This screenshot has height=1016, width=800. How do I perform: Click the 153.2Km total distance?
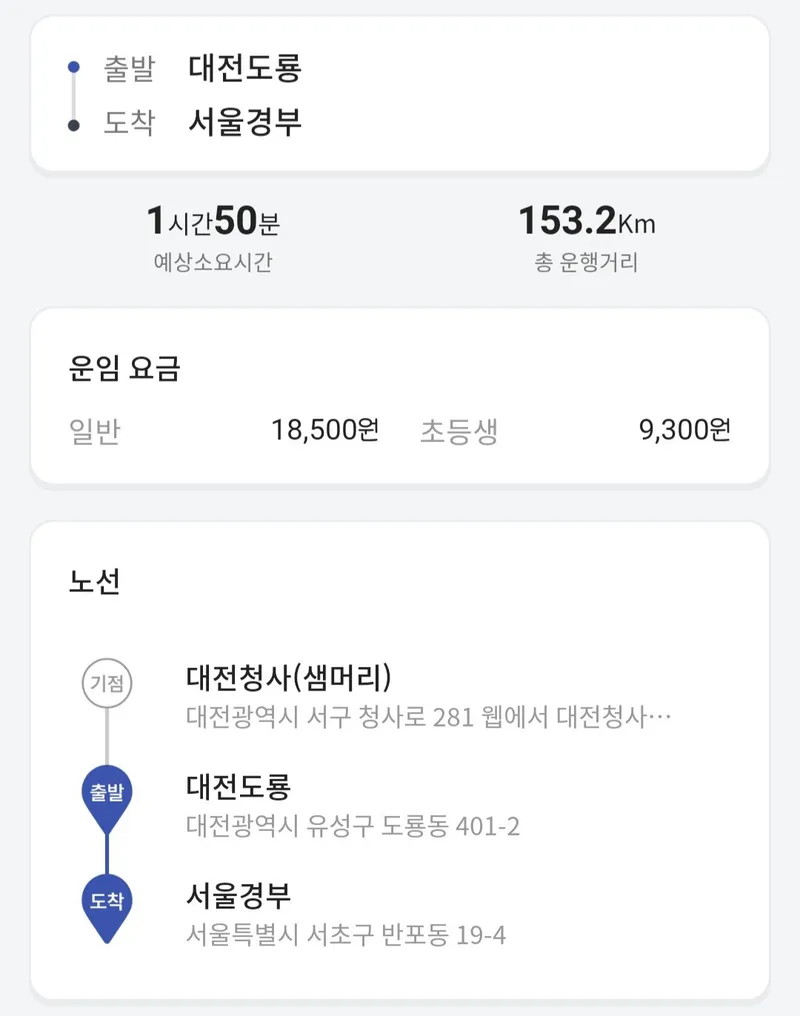pos(587,220)
